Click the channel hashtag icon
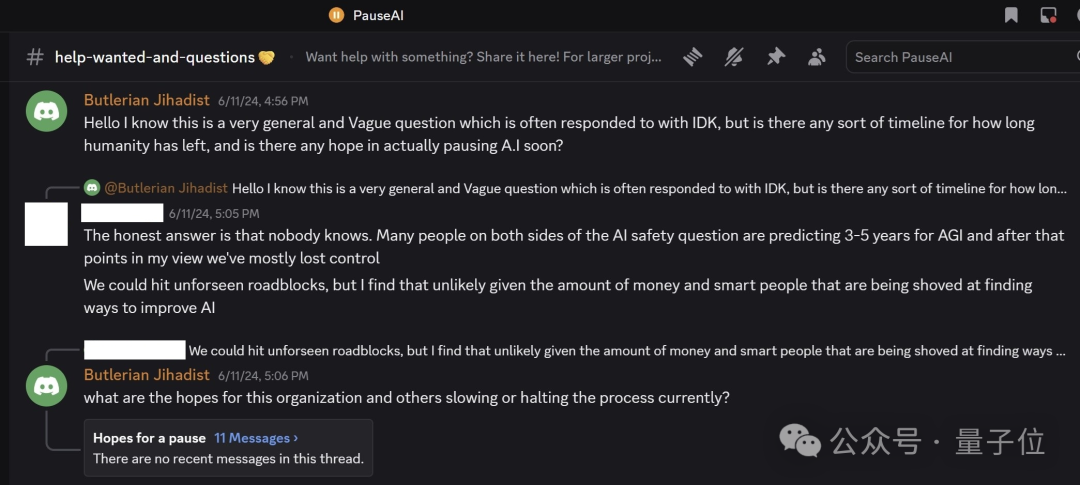This screenshot has width=1080, height=485. point(35,57)
